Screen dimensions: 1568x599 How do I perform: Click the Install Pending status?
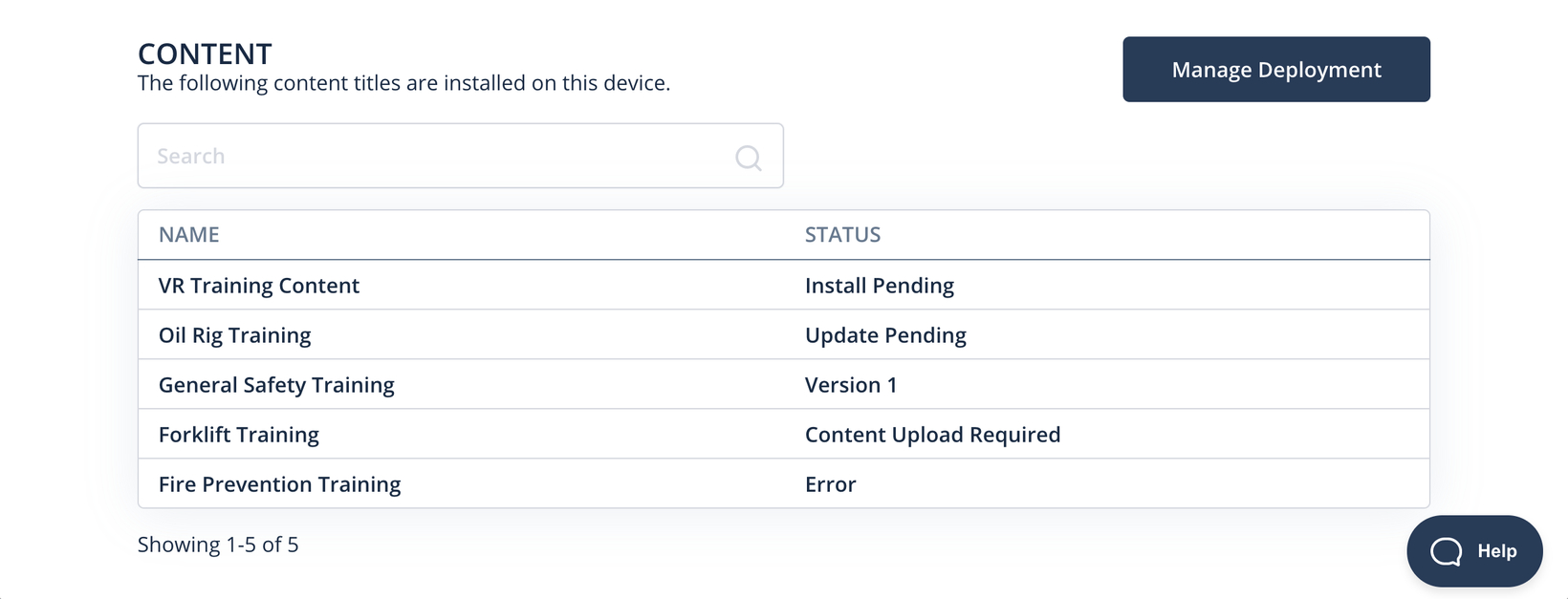(x=880, y=286)
